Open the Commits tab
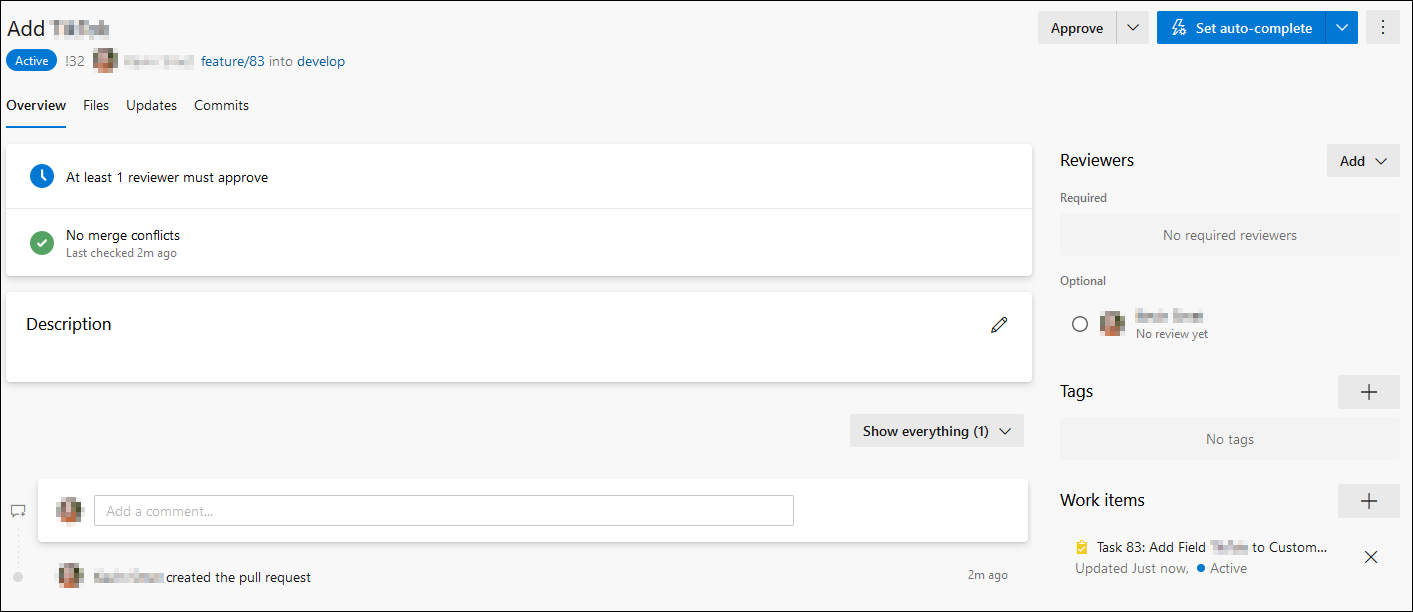Image resolution: width=1413 pixels, height=612 pixels. (221, 105)
